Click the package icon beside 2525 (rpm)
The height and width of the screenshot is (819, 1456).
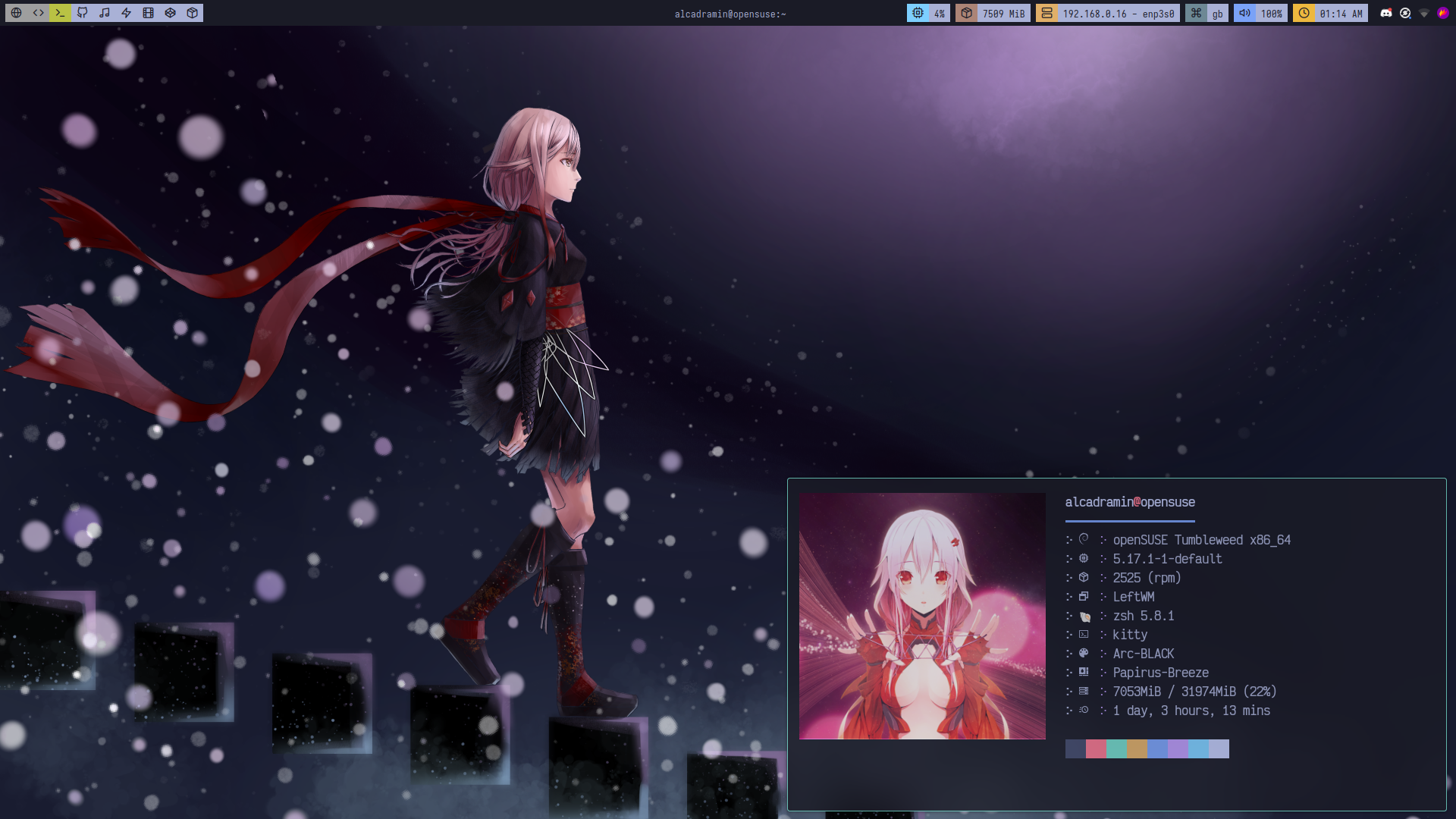click(x=1084, y=577)
